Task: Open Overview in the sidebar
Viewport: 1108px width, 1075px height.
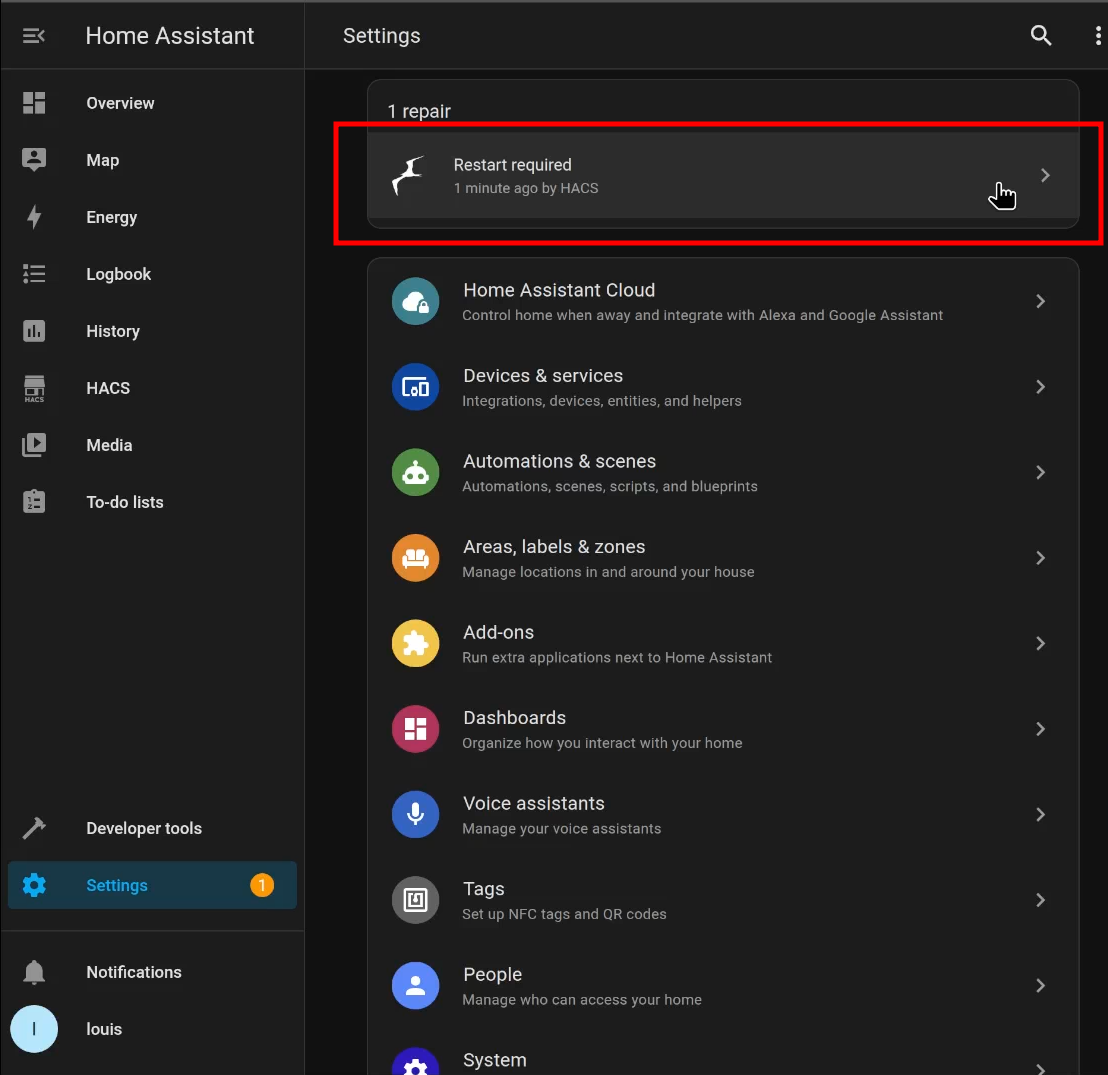Action: click(152, 103)
